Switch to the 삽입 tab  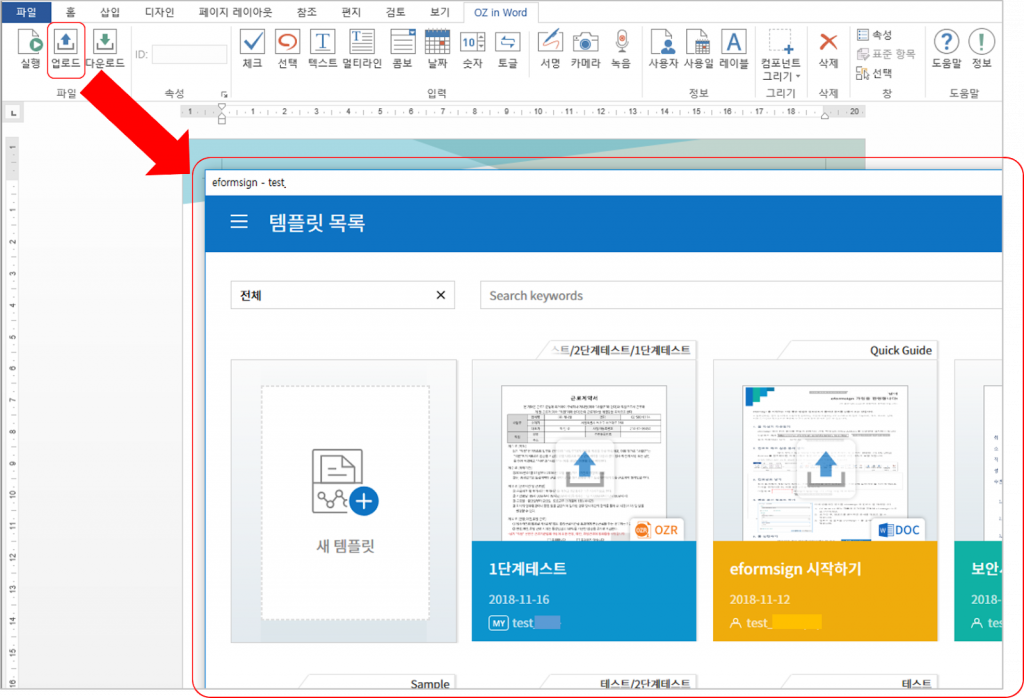pyautogui.click(x=110, y=12)
